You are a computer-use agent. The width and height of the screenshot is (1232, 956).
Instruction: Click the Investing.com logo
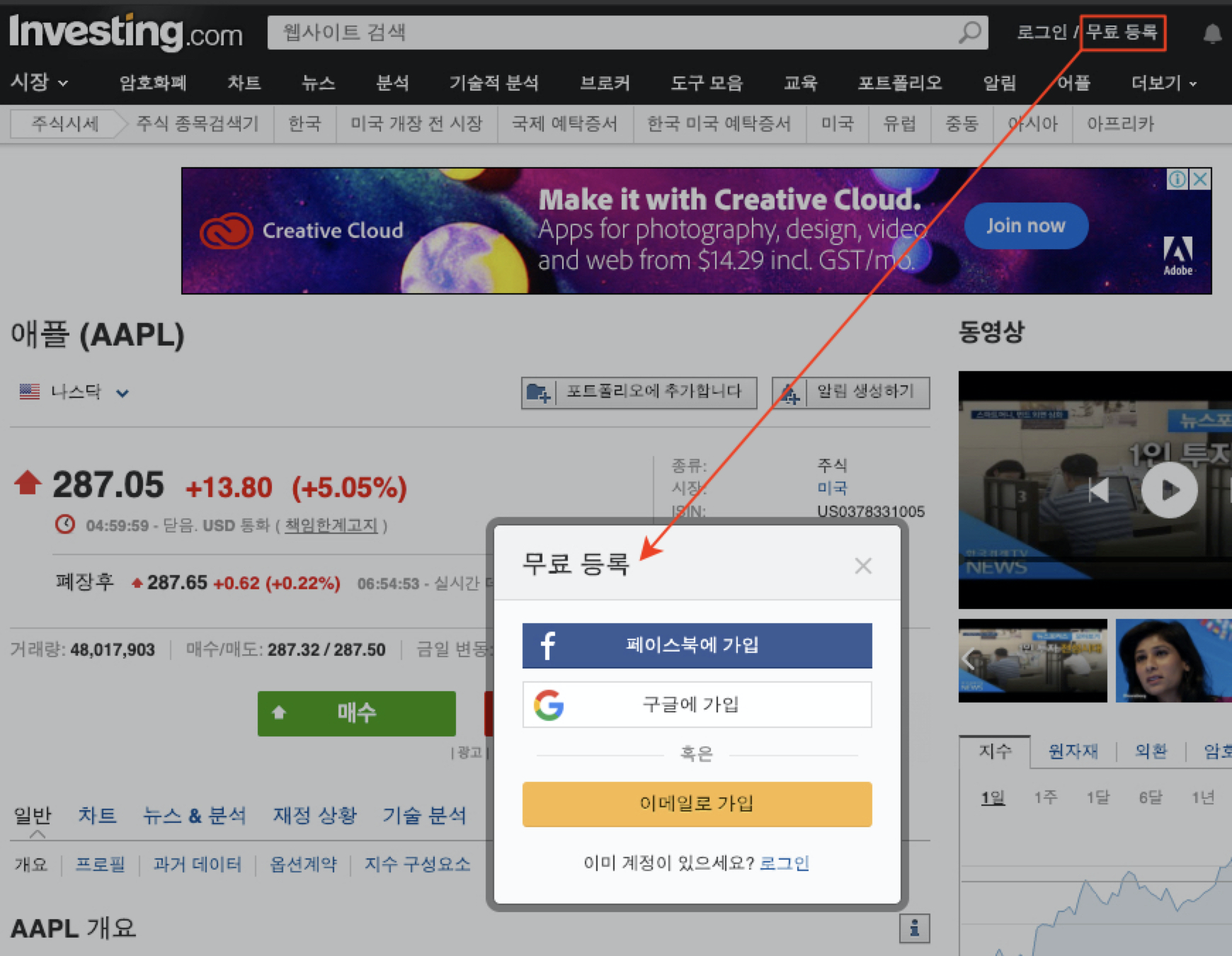[x=126, y=32]
